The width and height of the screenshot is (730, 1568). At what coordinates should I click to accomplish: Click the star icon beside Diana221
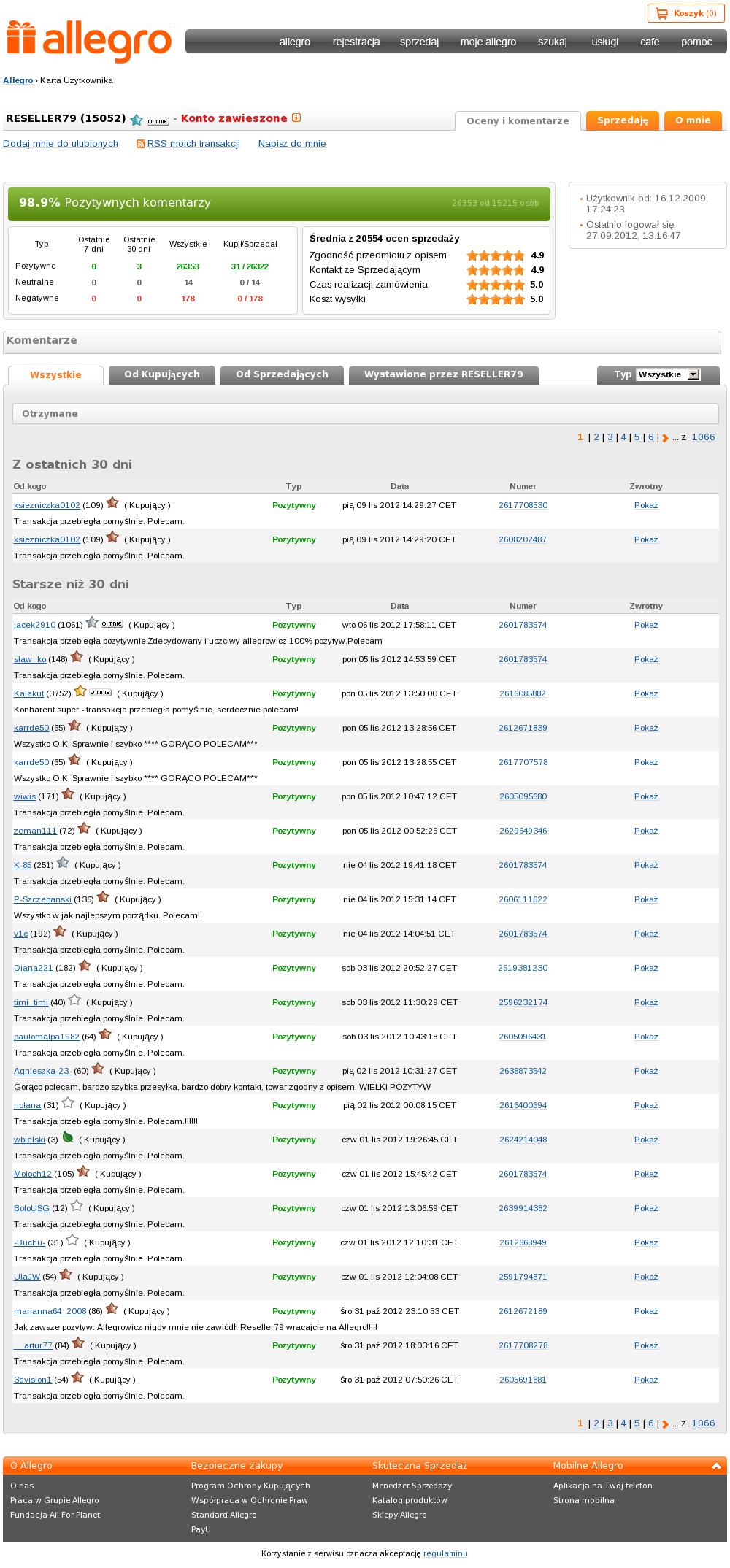85,966
